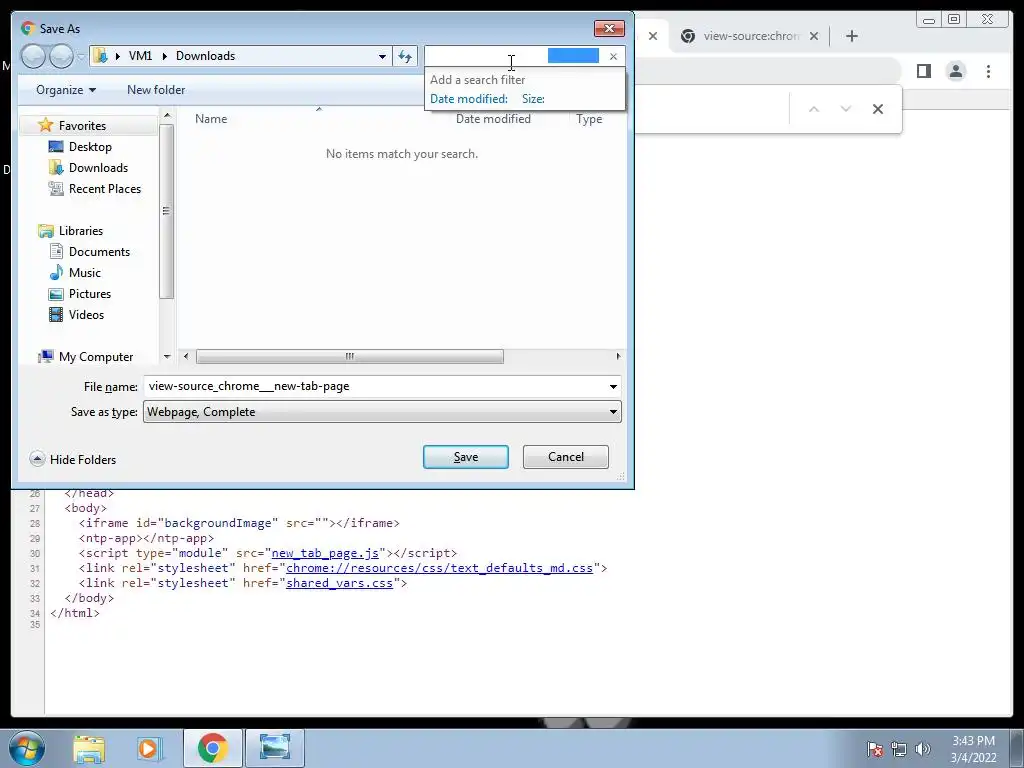Go to previous find result in Chrome
The width and height of the screenshot is (1024, 768).
(x=814, y=109)
